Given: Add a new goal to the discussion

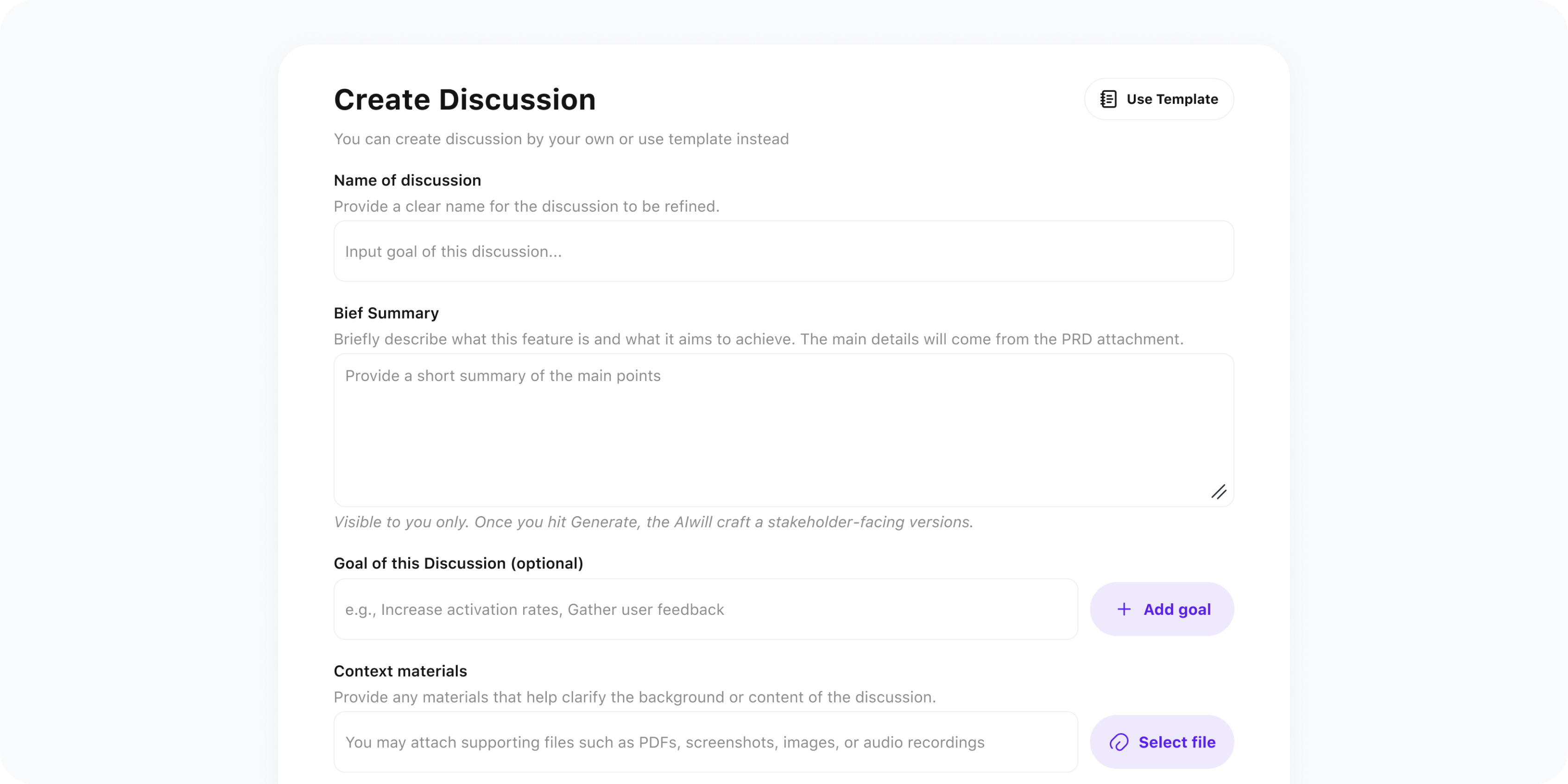Looking at the screenshot, I should (x=1162, y=609).
